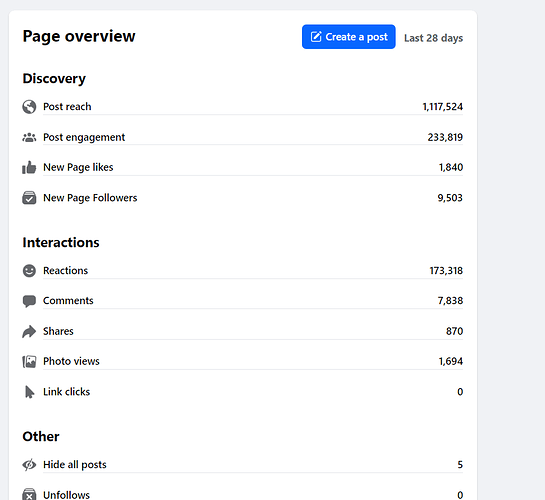Open the New Page Followers row
This screenshot has width=545, height=500.
243,198
